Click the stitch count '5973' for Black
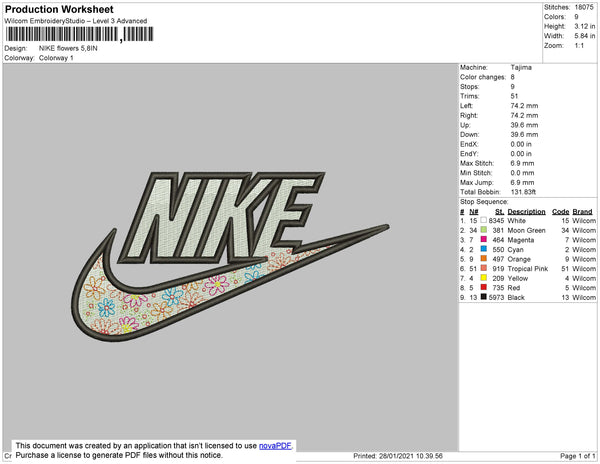 tap(496, 297)
